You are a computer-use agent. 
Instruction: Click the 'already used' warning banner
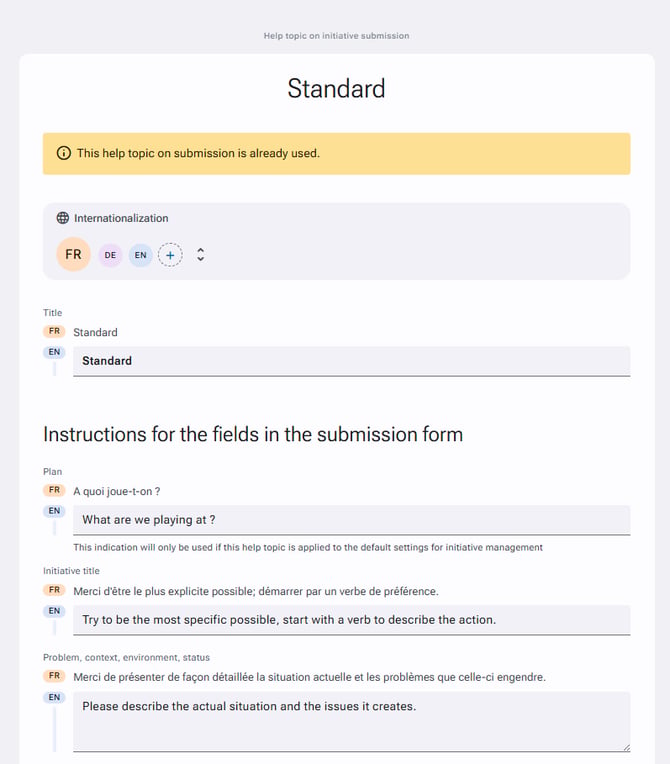tap(336, 153)
